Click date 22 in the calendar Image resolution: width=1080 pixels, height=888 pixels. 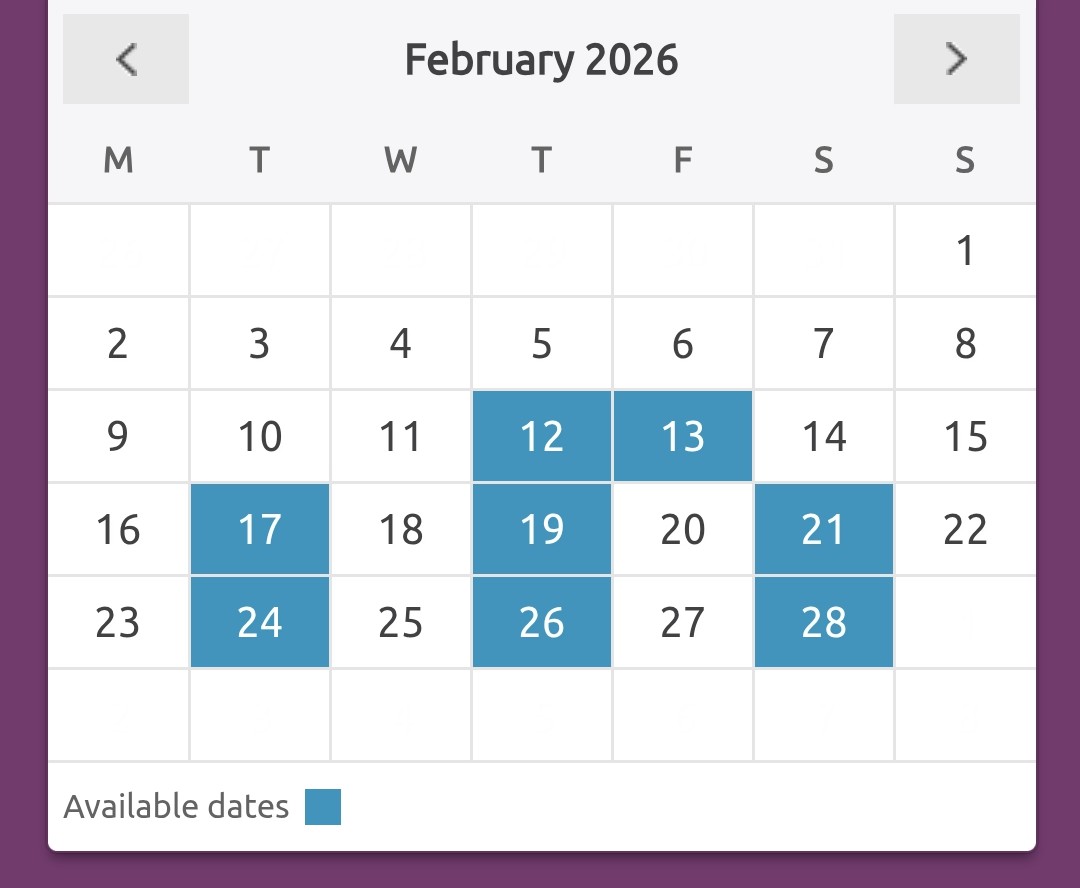(x=965, y=529)
